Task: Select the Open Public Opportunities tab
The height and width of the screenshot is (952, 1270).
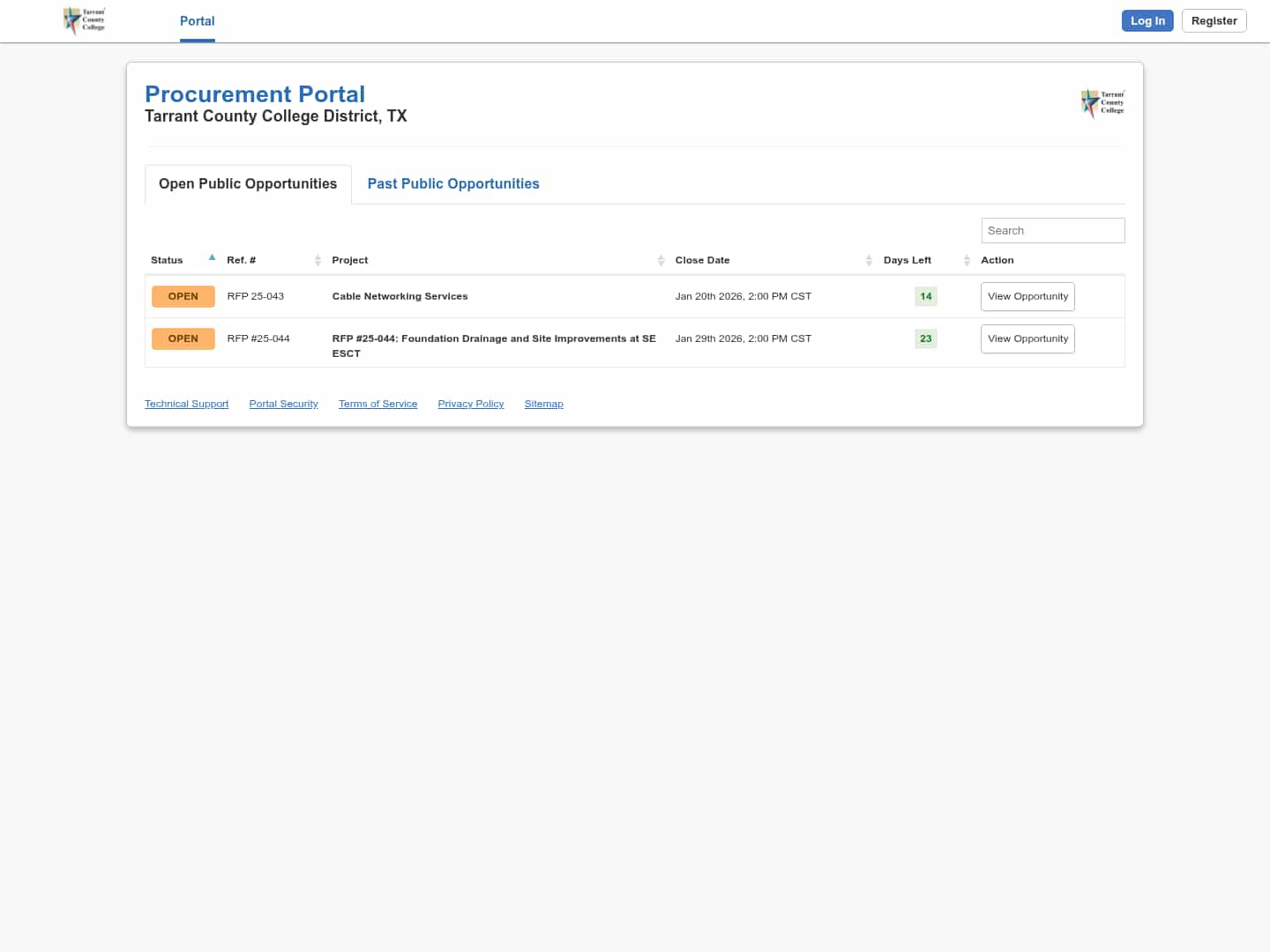Action: coord(248,183)
